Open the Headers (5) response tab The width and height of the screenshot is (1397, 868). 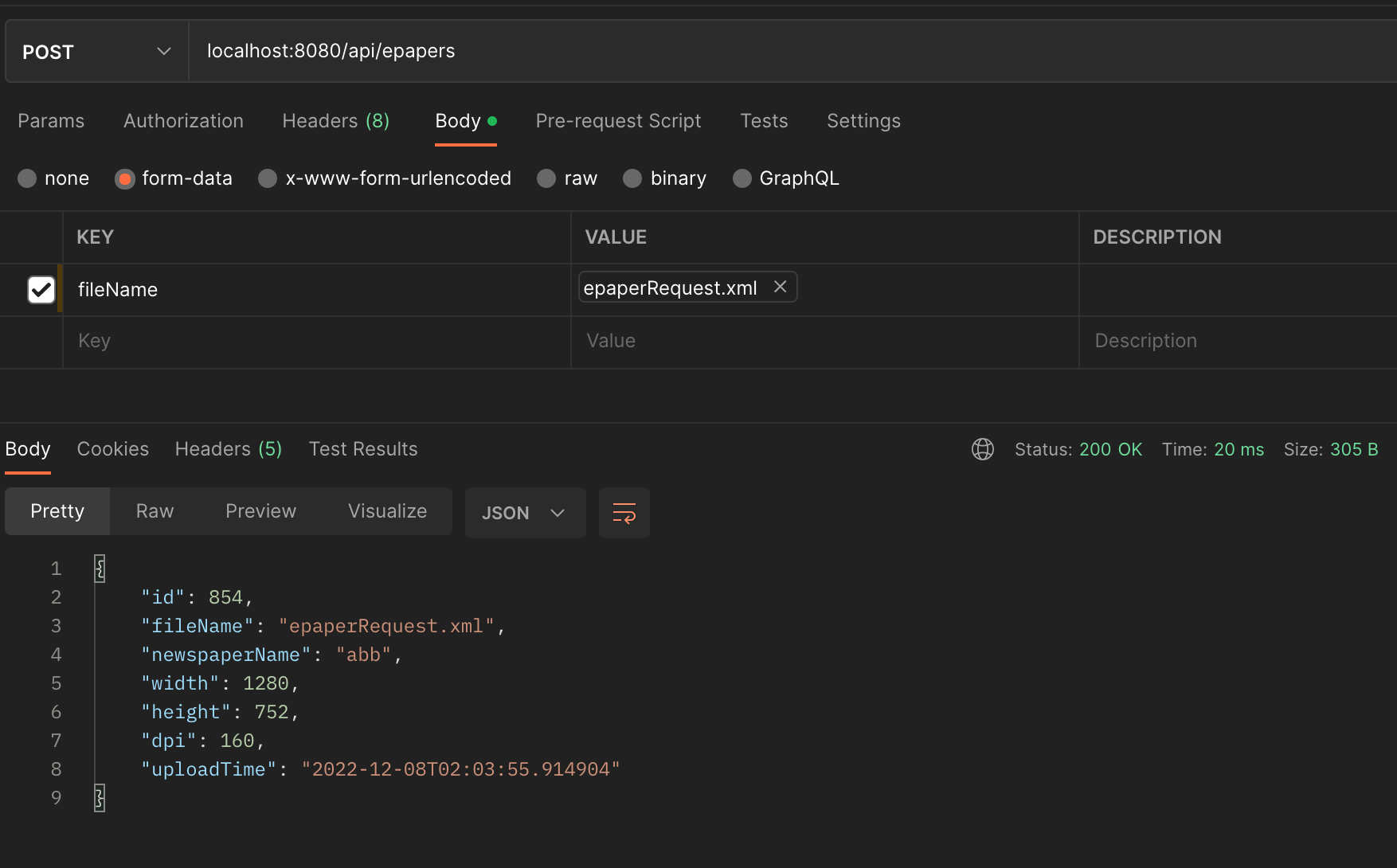[228, 449]
